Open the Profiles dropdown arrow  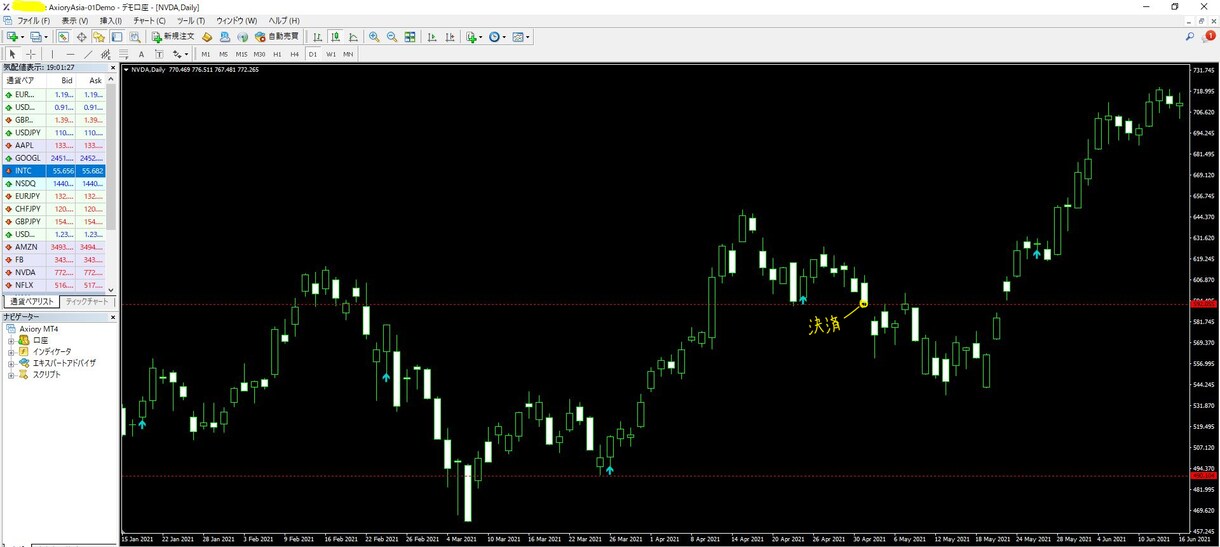[46, 37]
